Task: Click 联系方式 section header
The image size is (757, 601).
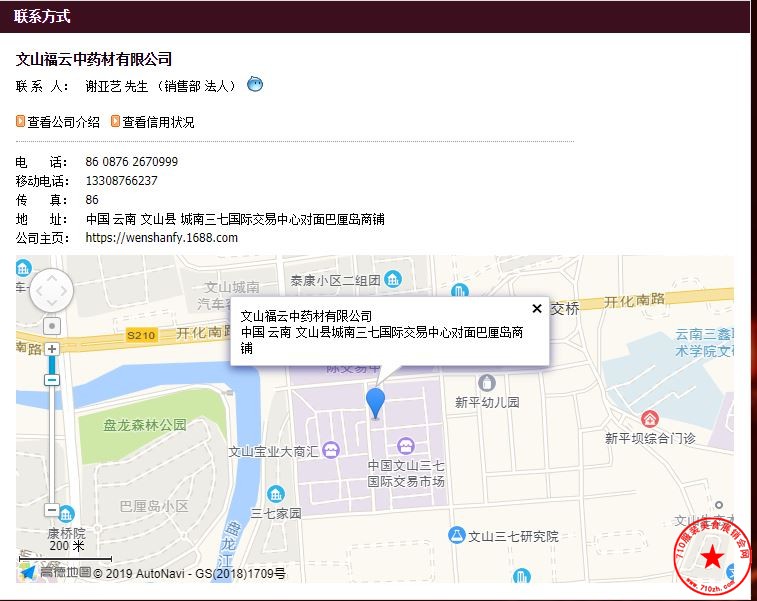Action: click(x=42, y=16)
